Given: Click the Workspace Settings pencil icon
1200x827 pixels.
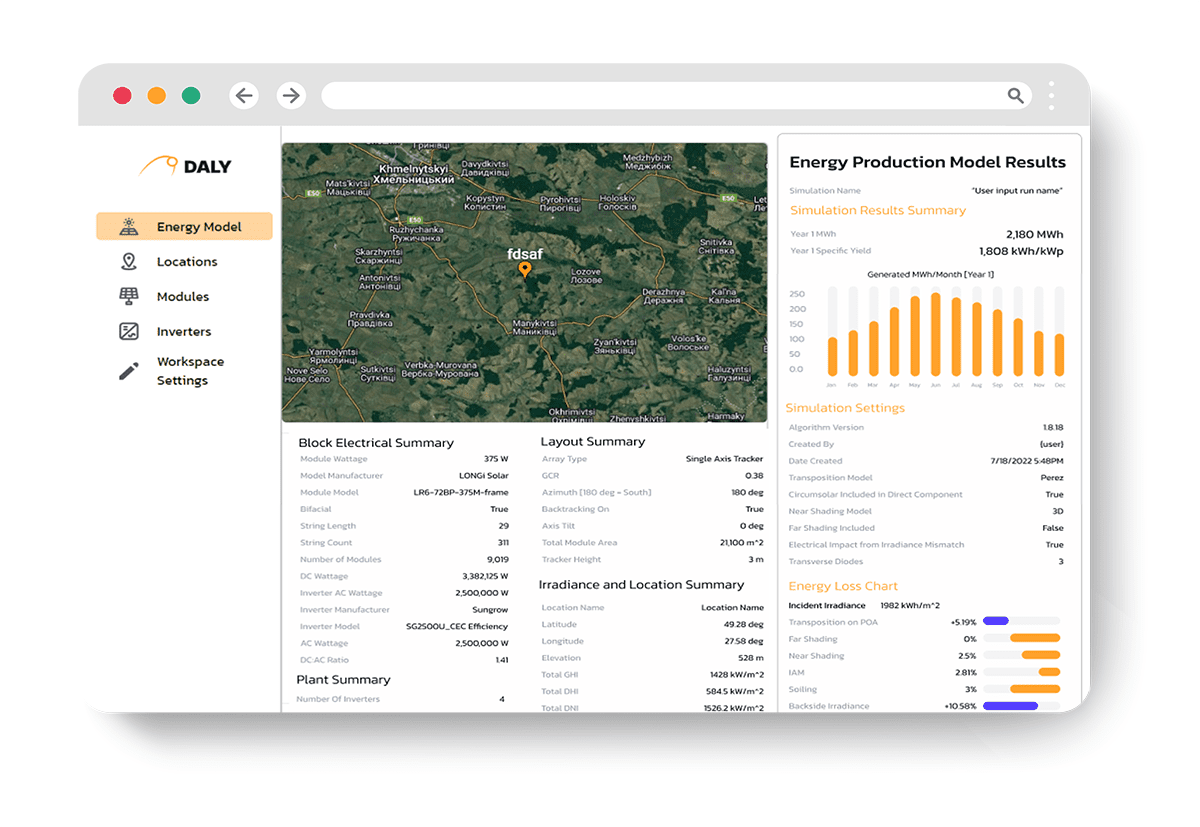Looking at the screenshot, I should [128, 370].
